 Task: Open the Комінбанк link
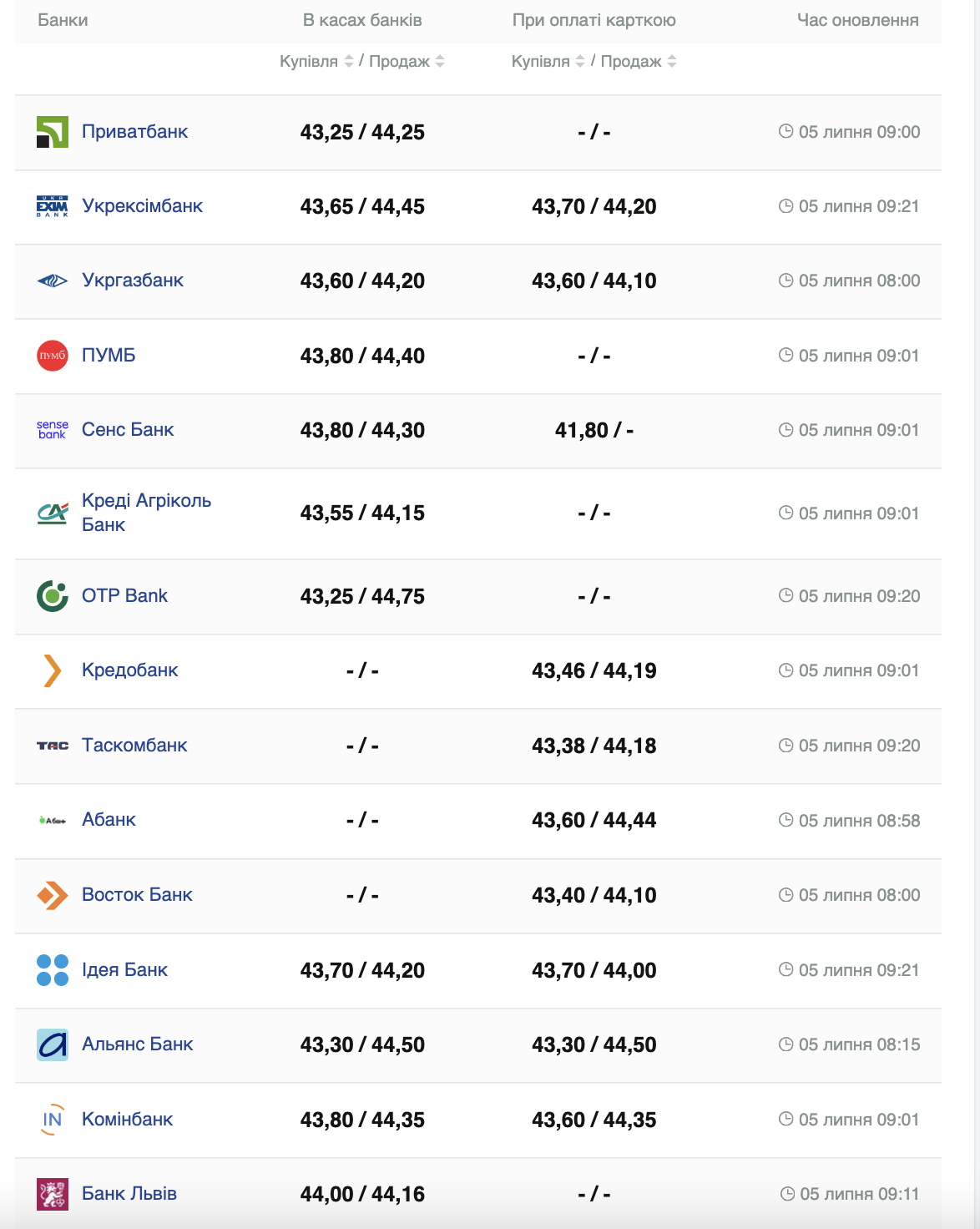coord(127,1120)
